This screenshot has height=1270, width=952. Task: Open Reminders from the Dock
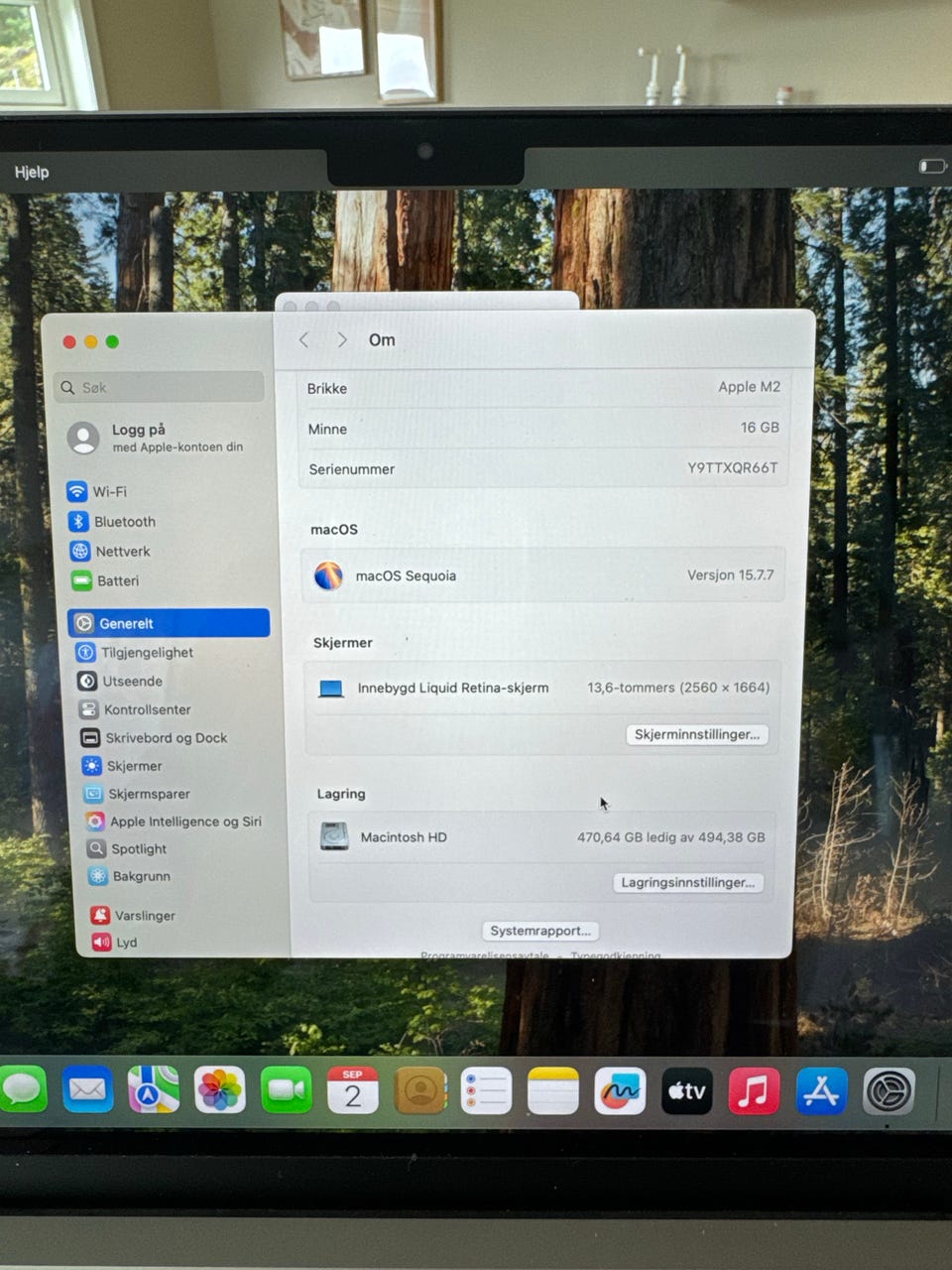487,1090
